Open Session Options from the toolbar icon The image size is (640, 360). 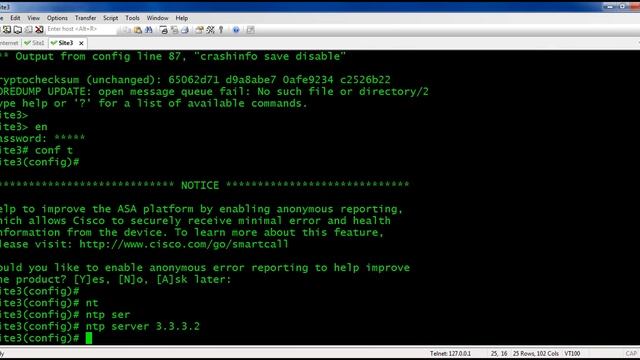pyautogui.click(x=200, y=29)
